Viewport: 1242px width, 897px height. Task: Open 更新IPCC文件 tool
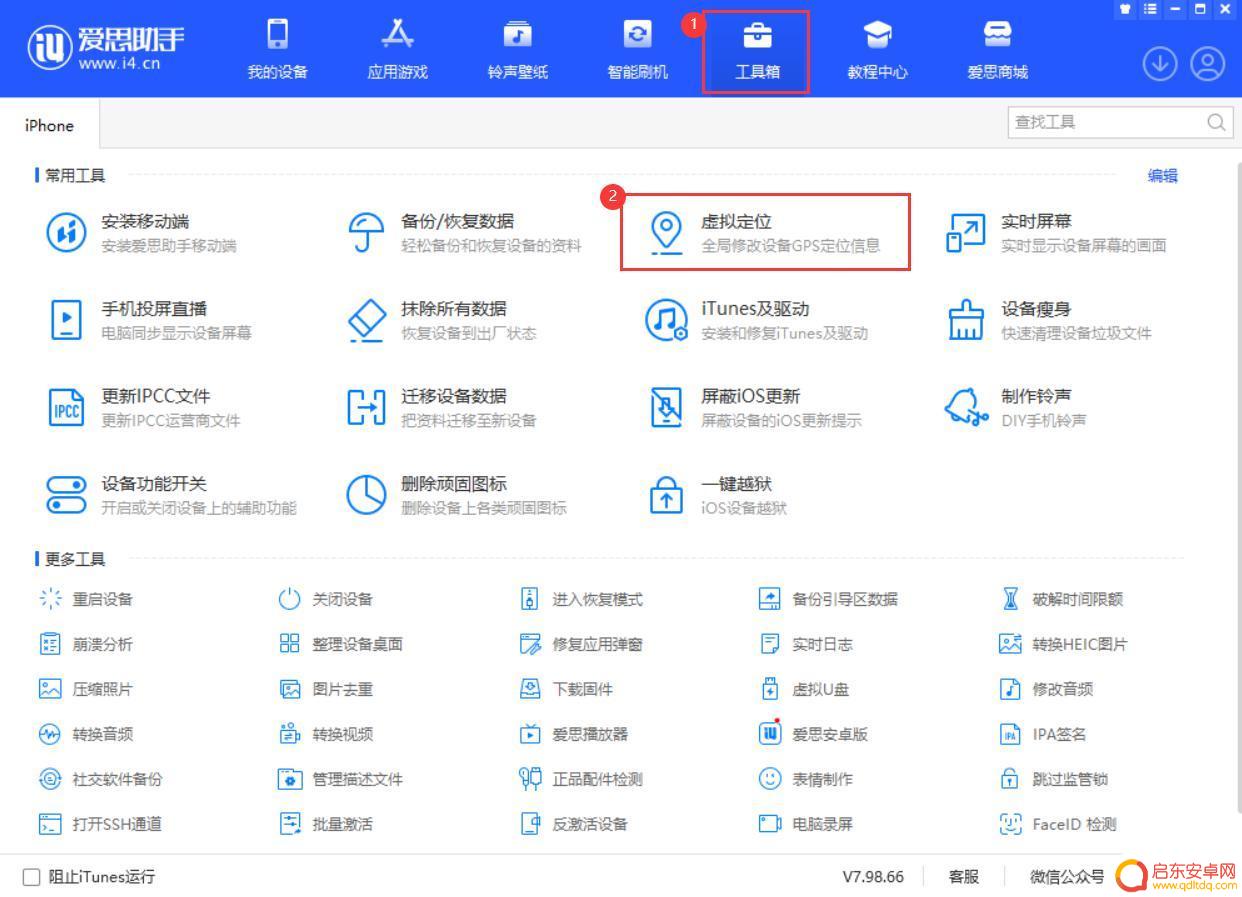[144, 408]
